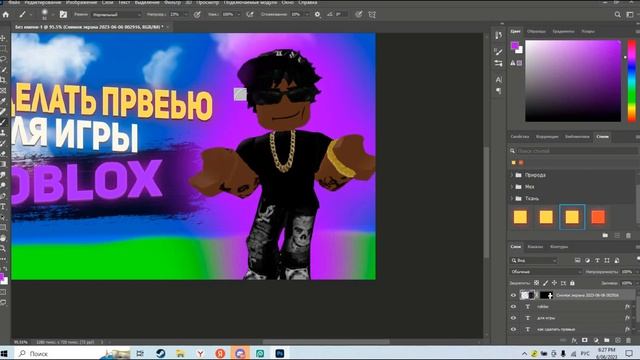
Task: Hide the 'для игры' text layer
Action: pos(513,318)
